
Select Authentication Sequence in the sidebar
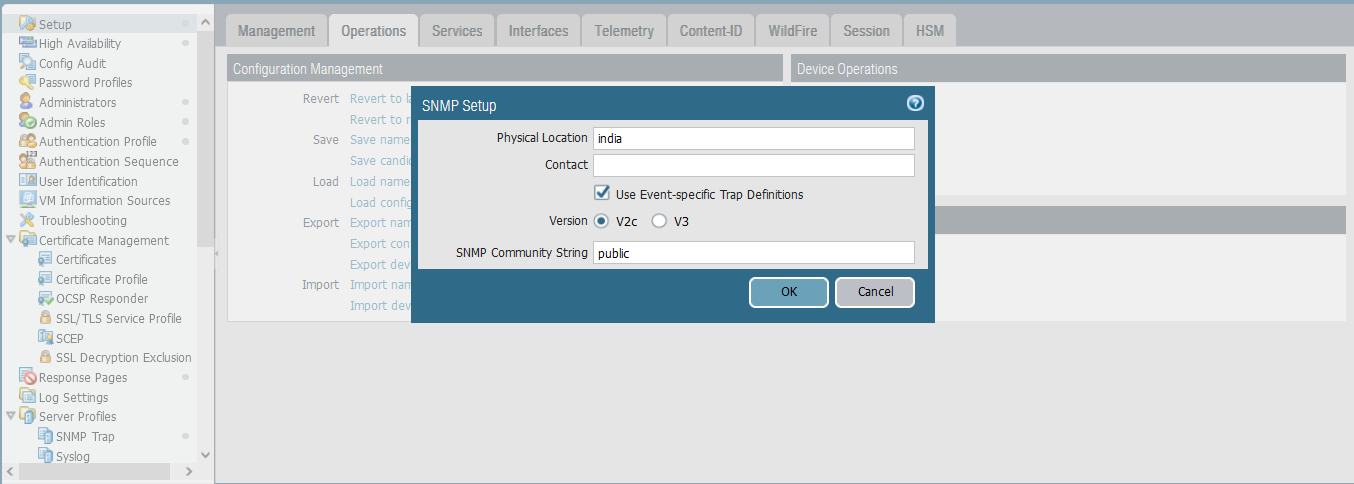[109, 161]
